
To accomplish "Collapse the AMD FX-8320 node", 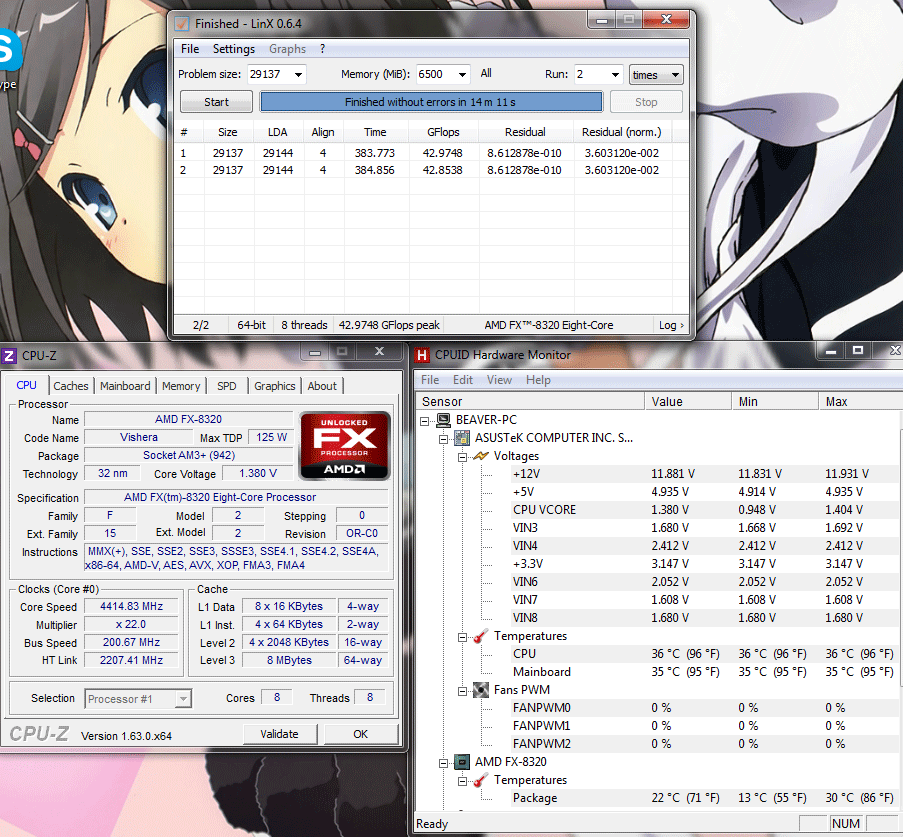I will point(443,763).
